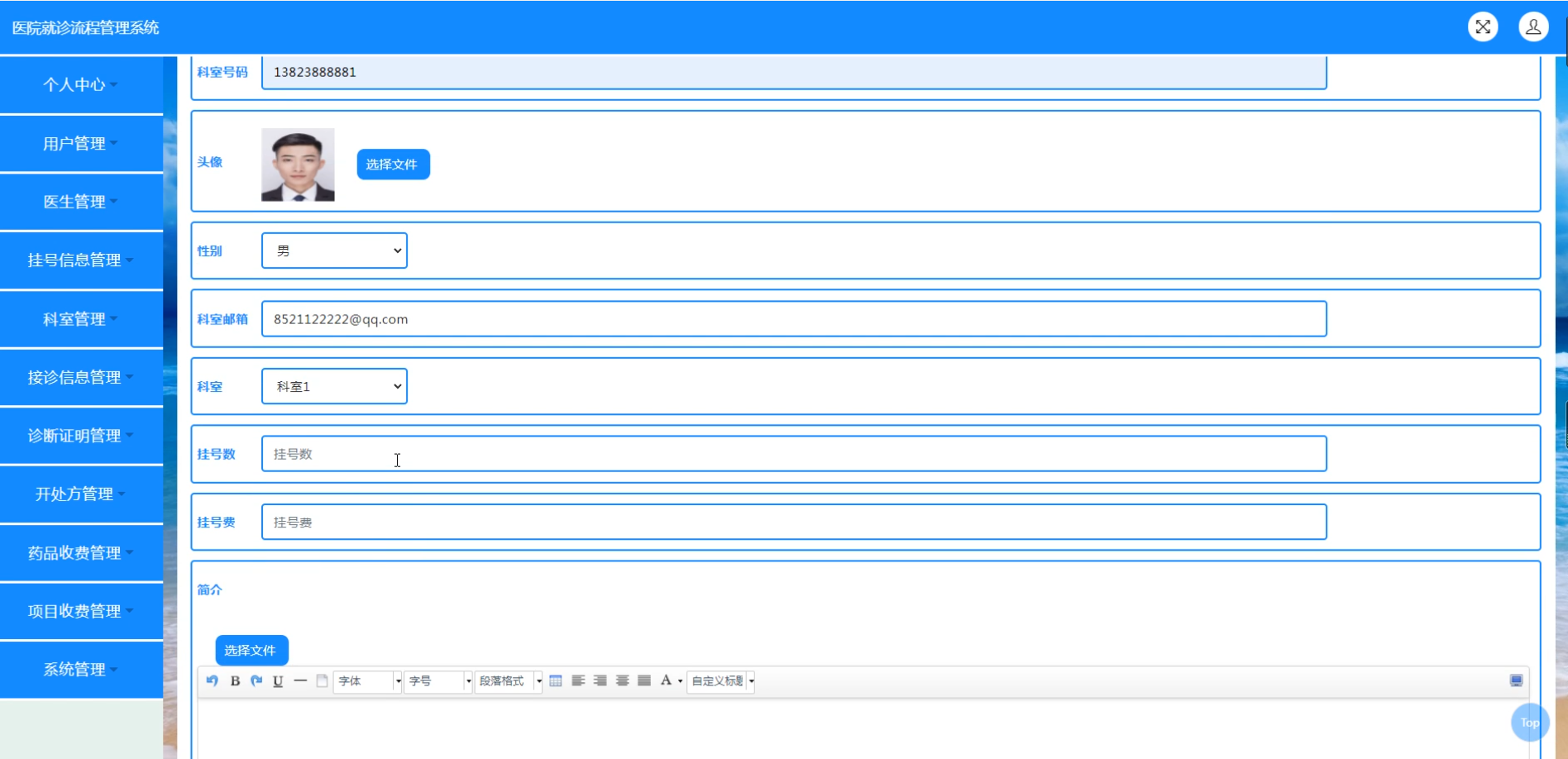Screen dimensions: 1568x759
Task: Expand 挂号信息管理 menu in sidebar
Action: tap(81, 260)
